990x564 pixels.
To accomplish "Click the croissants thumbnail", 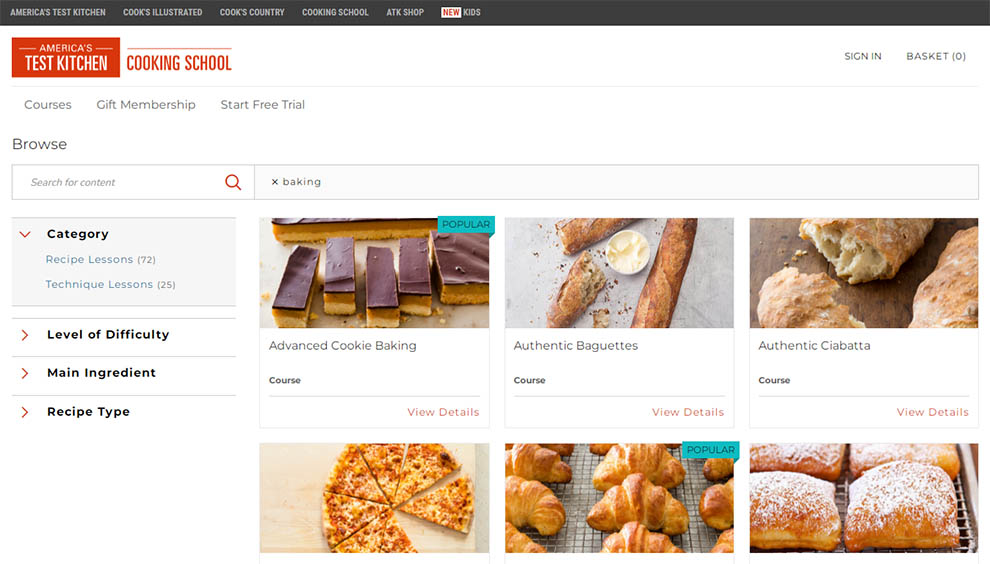I will tap(619, 498).
